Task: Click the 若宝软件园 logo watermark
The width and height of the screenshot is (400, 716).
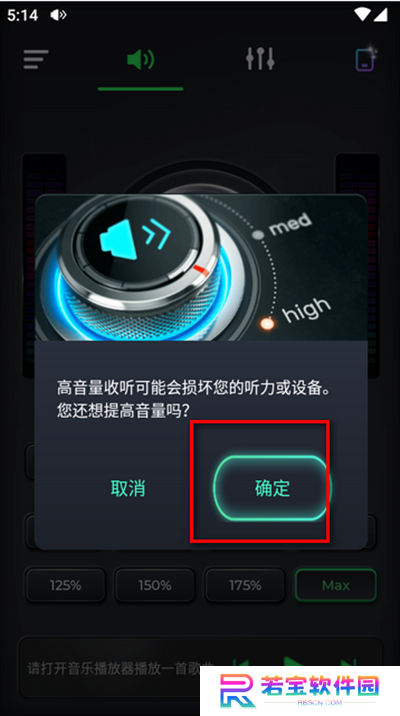Action: coord(300,691)
